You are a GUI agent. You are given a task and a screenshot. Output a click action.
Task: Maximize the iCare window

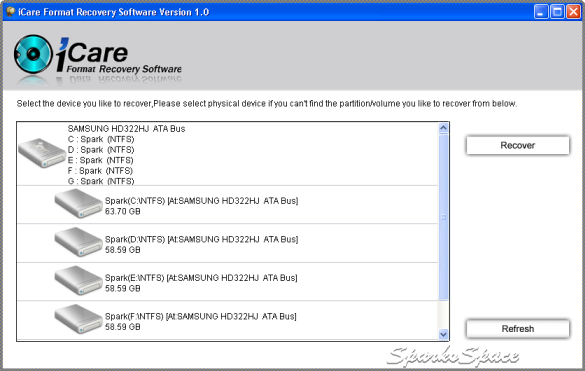coord(557,12)
